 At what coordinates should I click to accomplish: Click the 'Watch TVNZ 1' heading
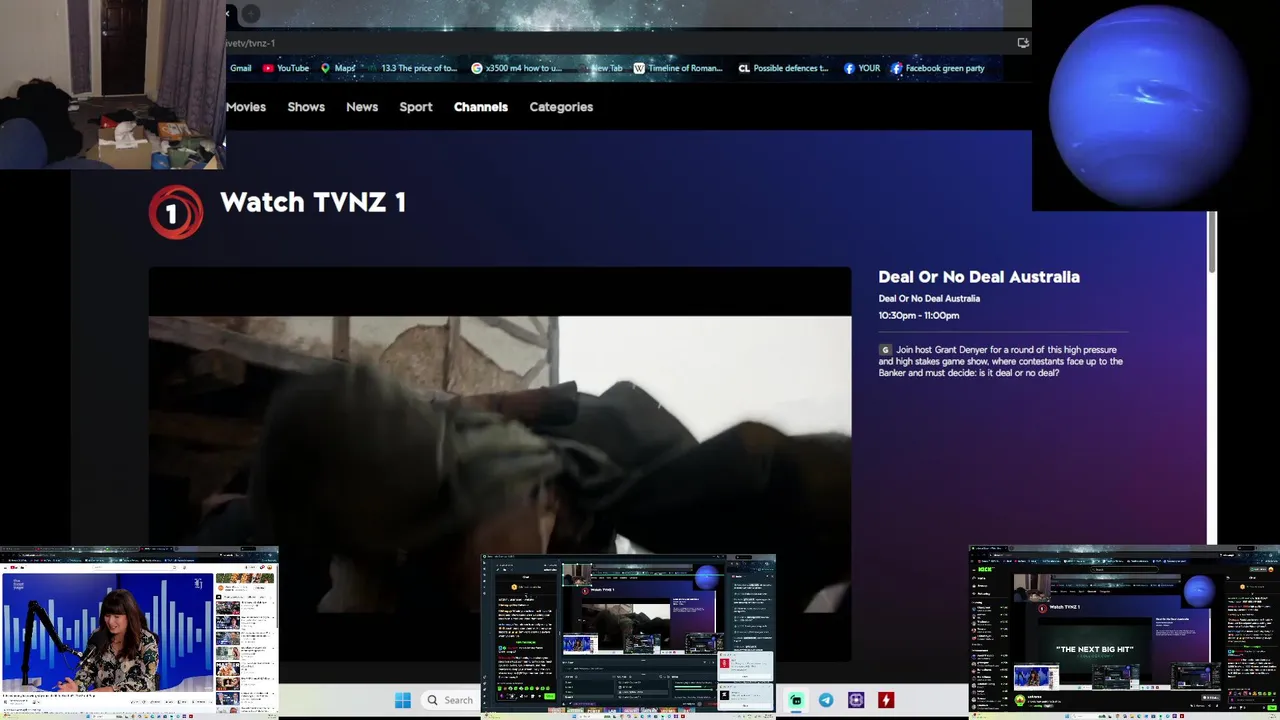(x=313, y=202)
